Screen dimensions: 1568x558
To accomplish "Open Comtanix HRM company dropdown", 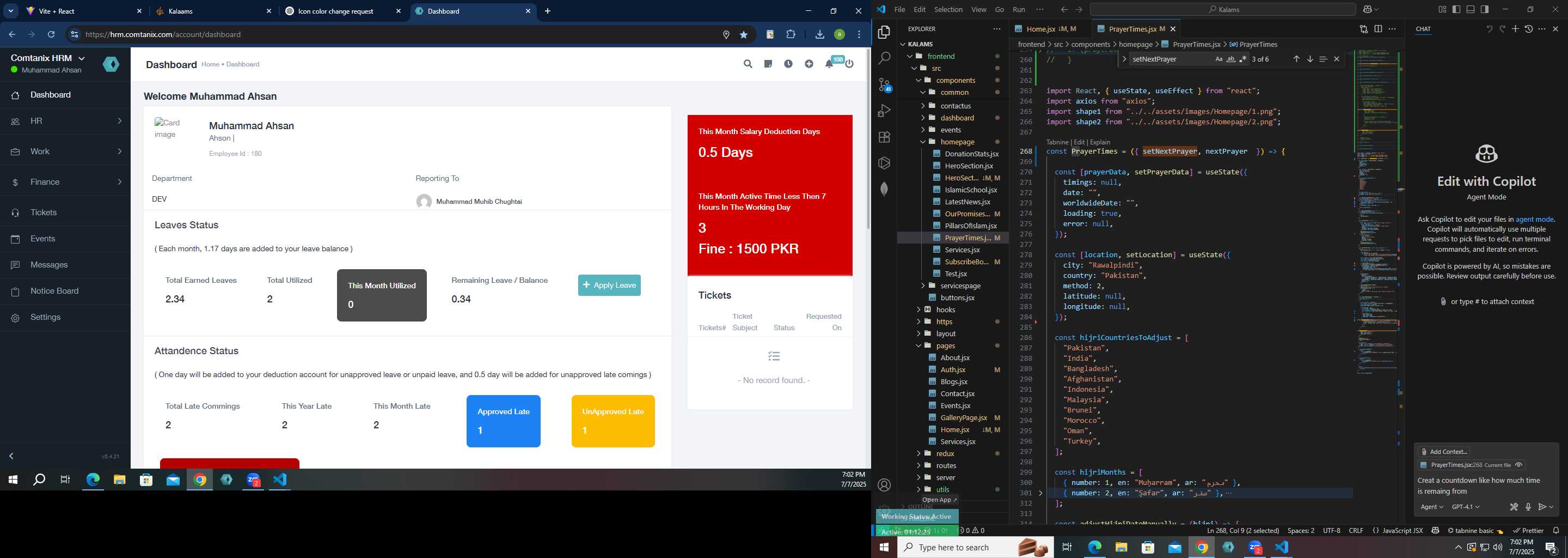I will click(47, 58).
